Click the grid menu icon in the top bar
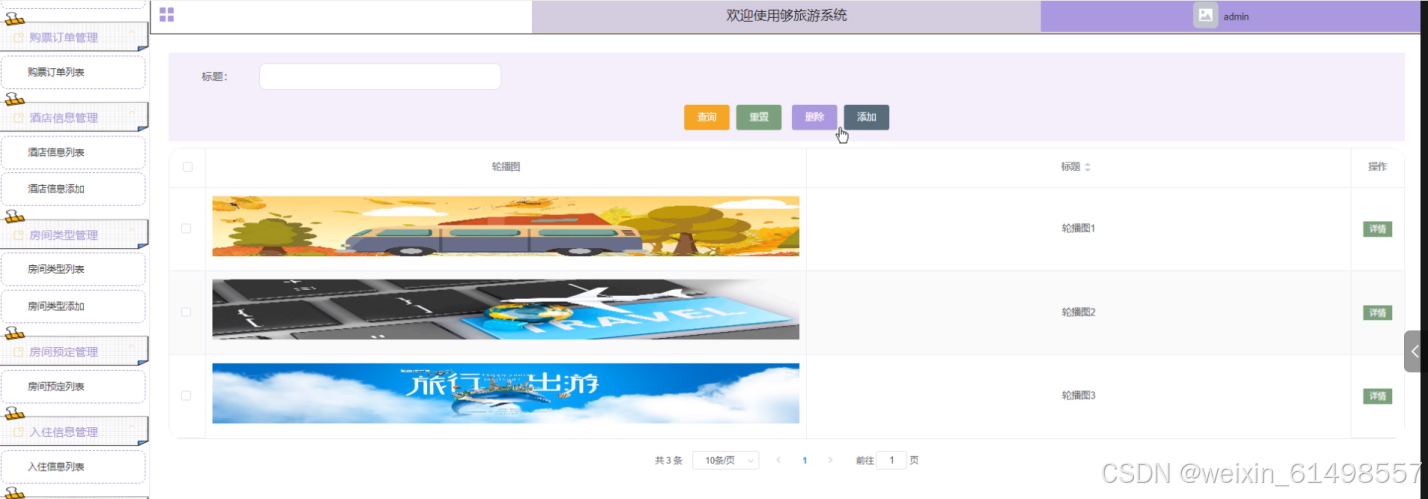The height and width of the screenshot is (499, 1428). pos(167,14)
